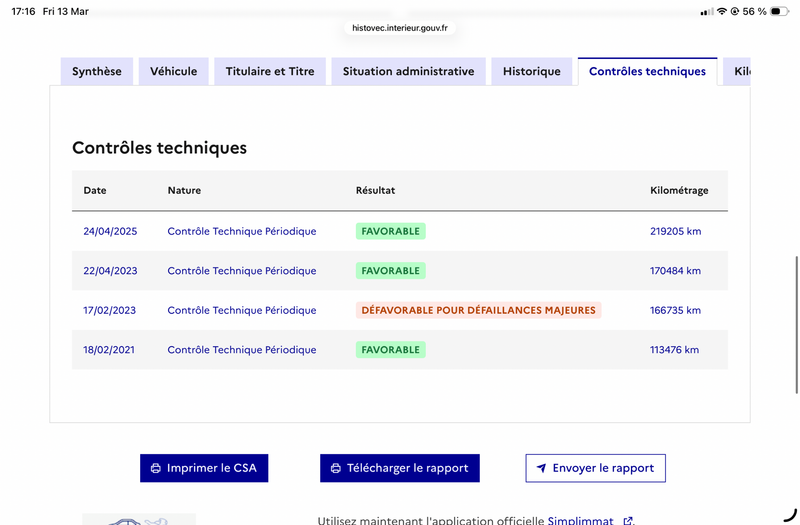The image size is (800, 525).
Task: Click the printer icon on Télécharger le rapport
Action: (x=336, y=468)
